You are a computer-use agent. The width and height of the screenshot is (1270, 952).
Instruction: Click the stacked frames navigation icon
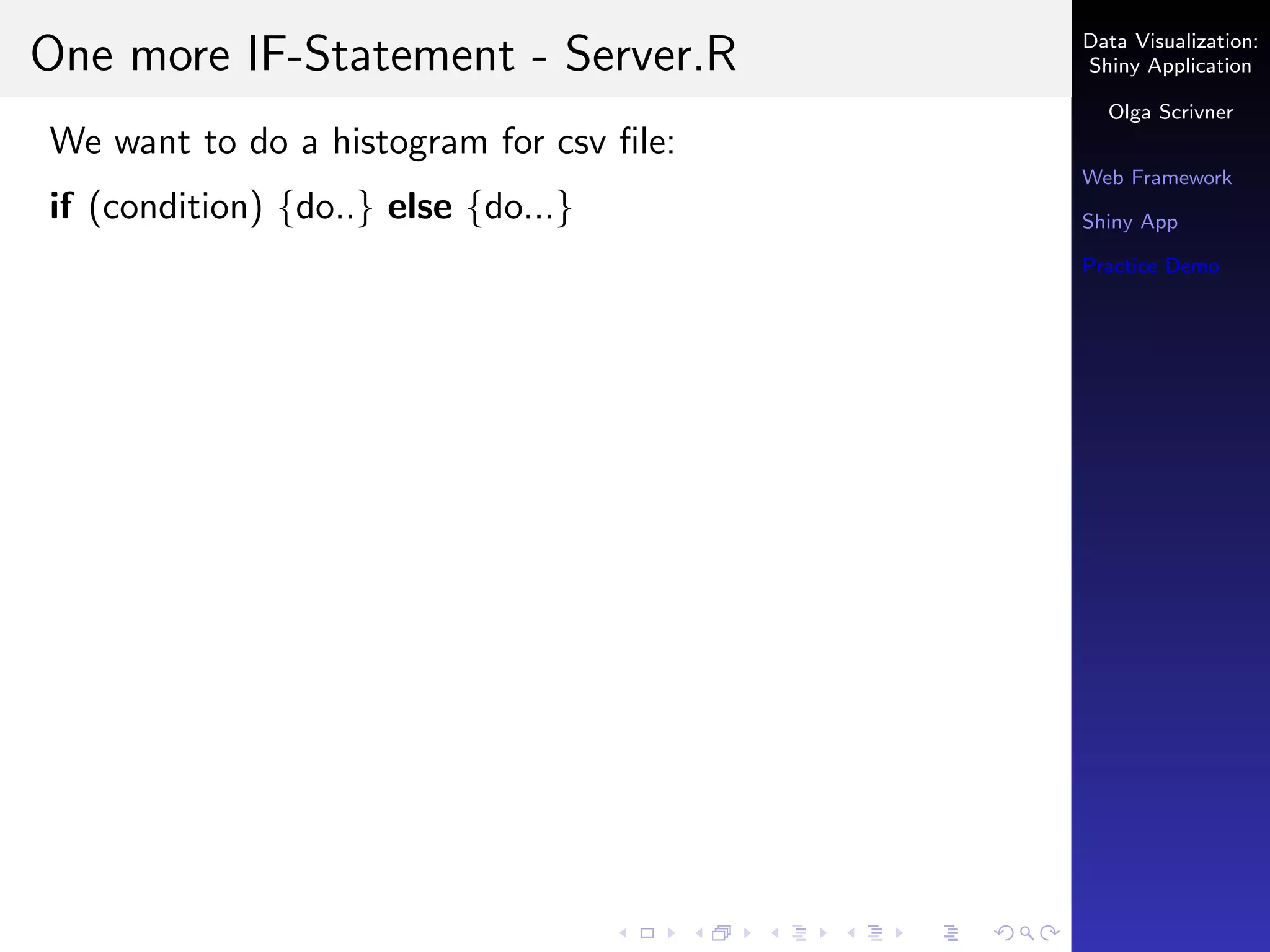[x=722, y=932]
